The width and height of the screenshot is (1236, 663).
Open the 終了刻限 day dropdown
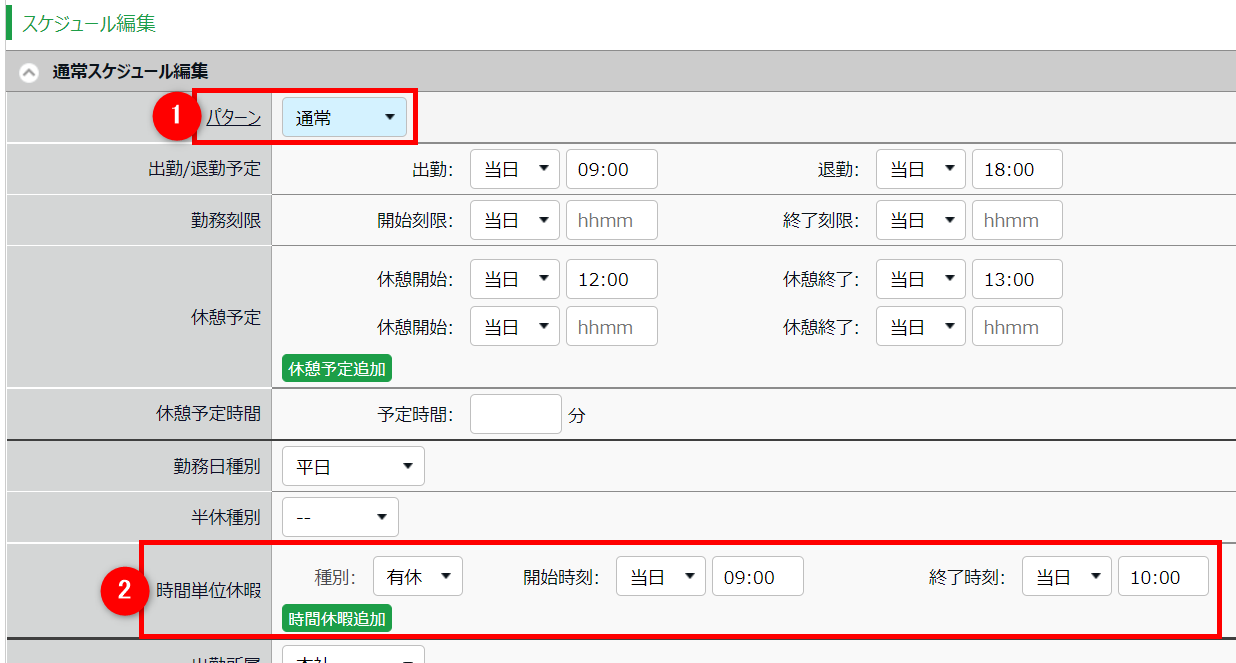coord(920,220)
